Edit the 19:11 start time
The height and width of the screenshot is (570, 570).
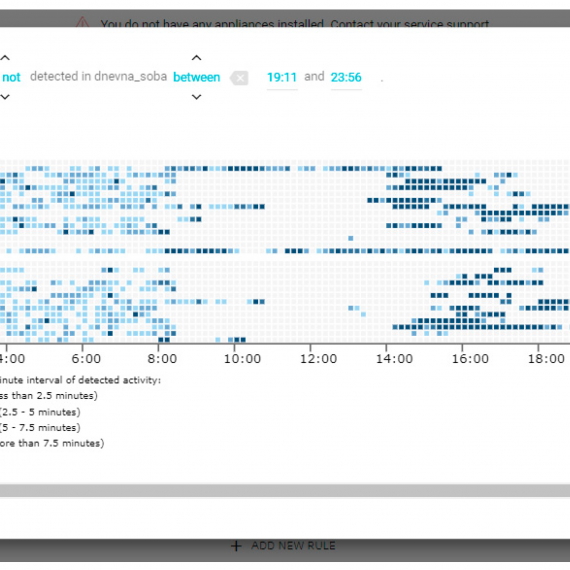click(x=282, y=77)
